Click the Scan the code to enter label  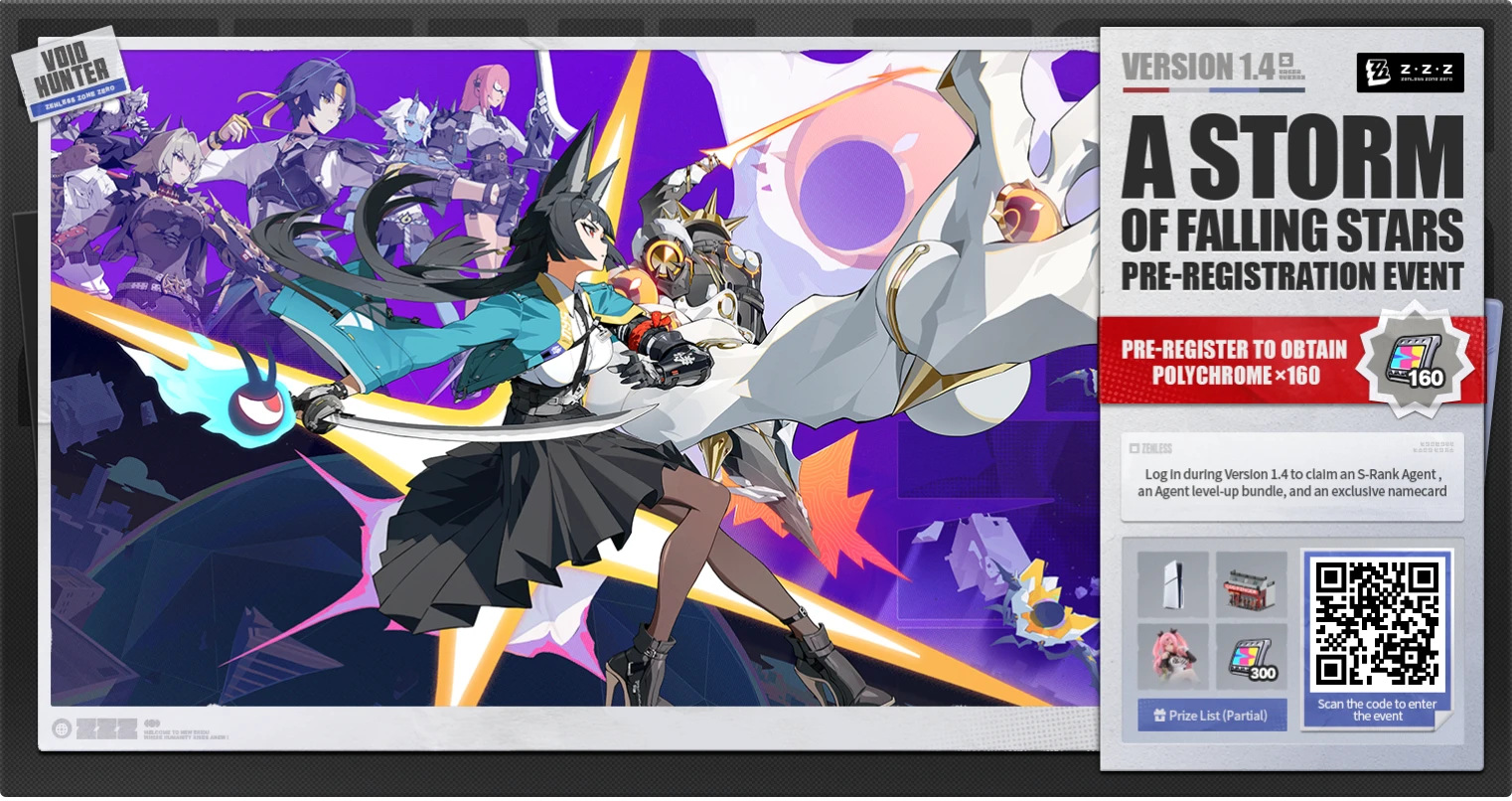coord(1376,710)
